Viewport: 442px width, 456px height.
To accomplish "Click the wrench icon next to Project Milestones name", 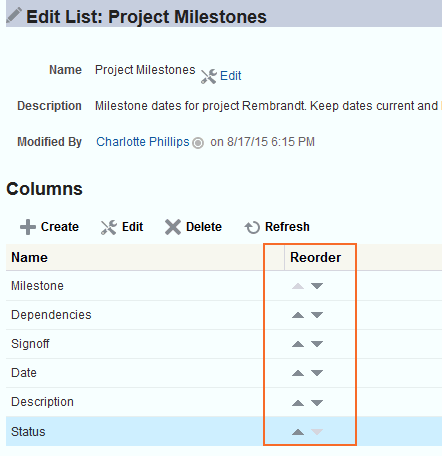I will coord(209,76).
